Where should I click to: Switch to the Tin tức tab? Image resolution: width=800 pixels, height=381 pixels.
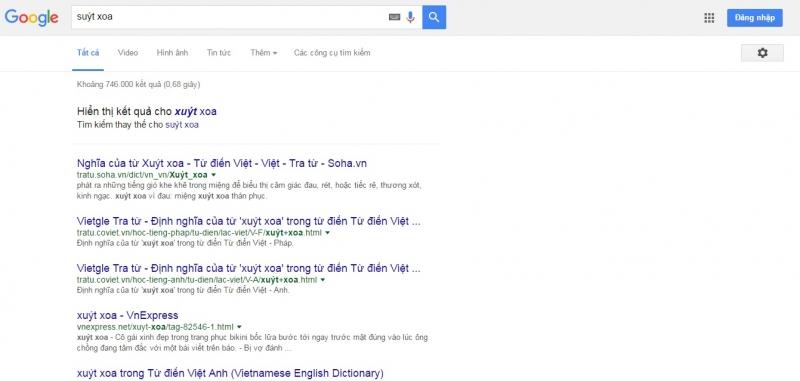(219, 53)
